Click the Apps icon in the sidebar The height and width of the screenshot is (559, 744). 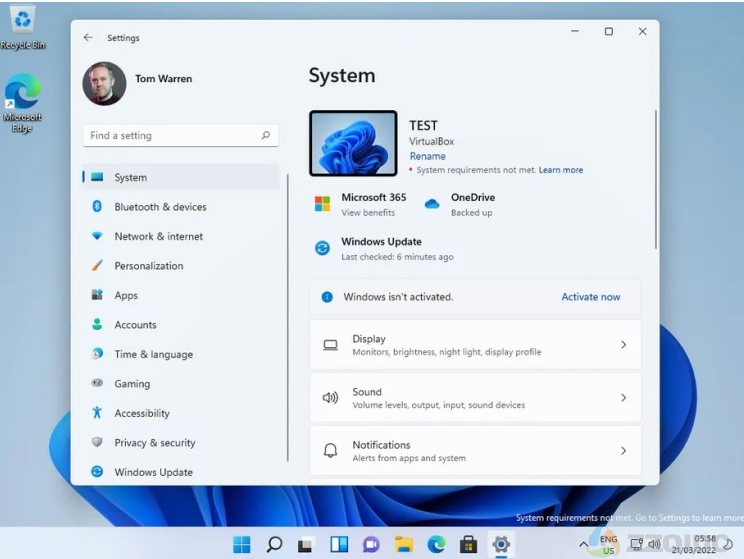click(x=97, y=295)
